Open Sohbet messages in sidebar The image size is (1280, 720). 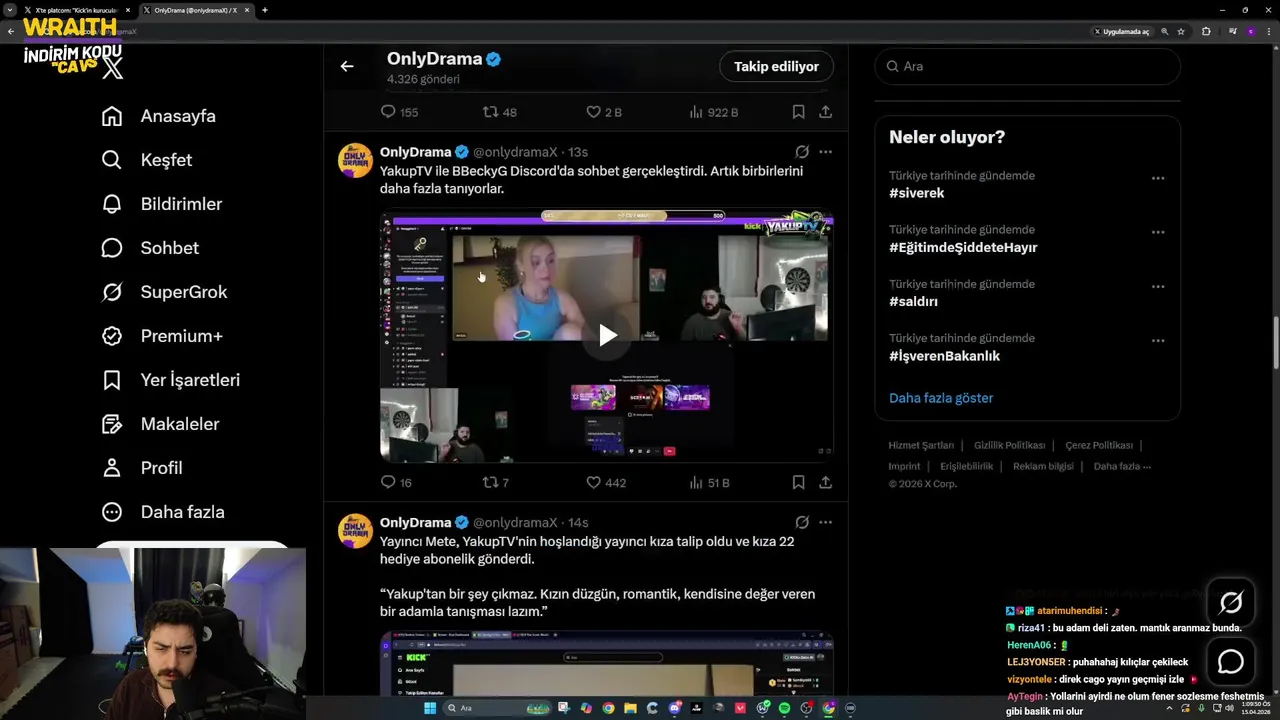[150, 248]
